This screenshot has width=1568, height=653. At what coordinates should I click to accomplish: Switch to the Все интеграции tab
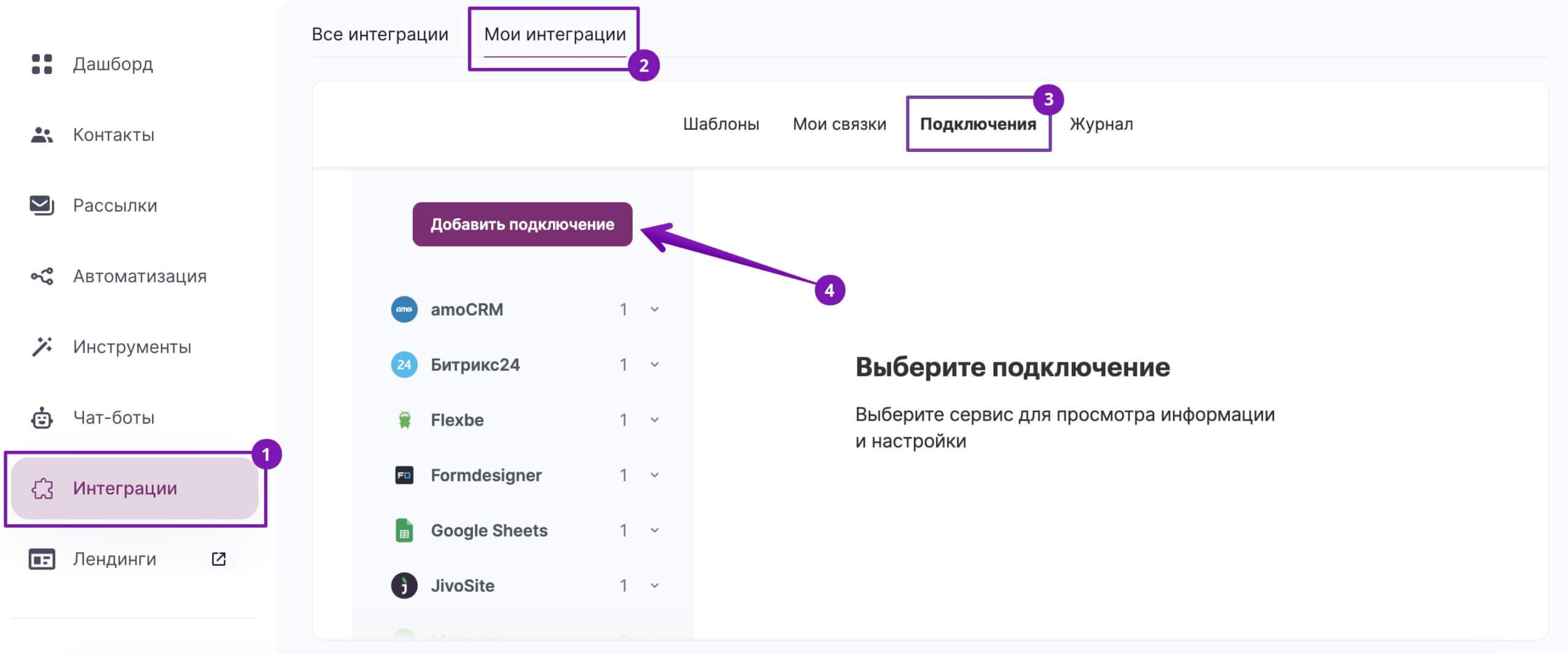(380, 34)
